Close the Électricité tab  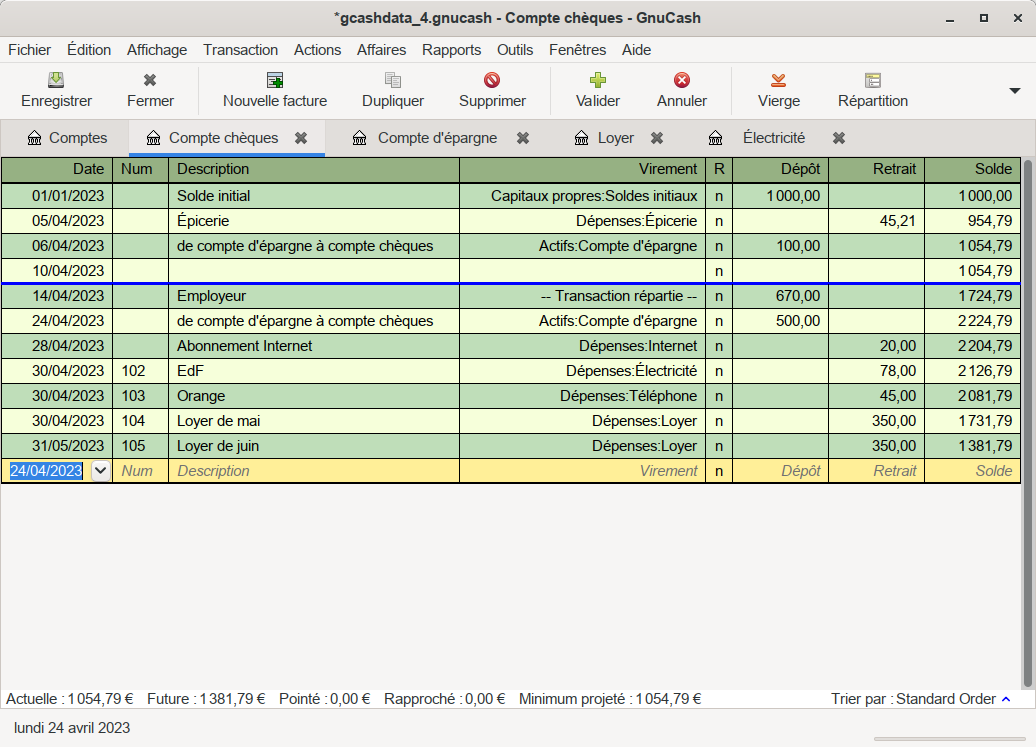(x=839, y=138)
